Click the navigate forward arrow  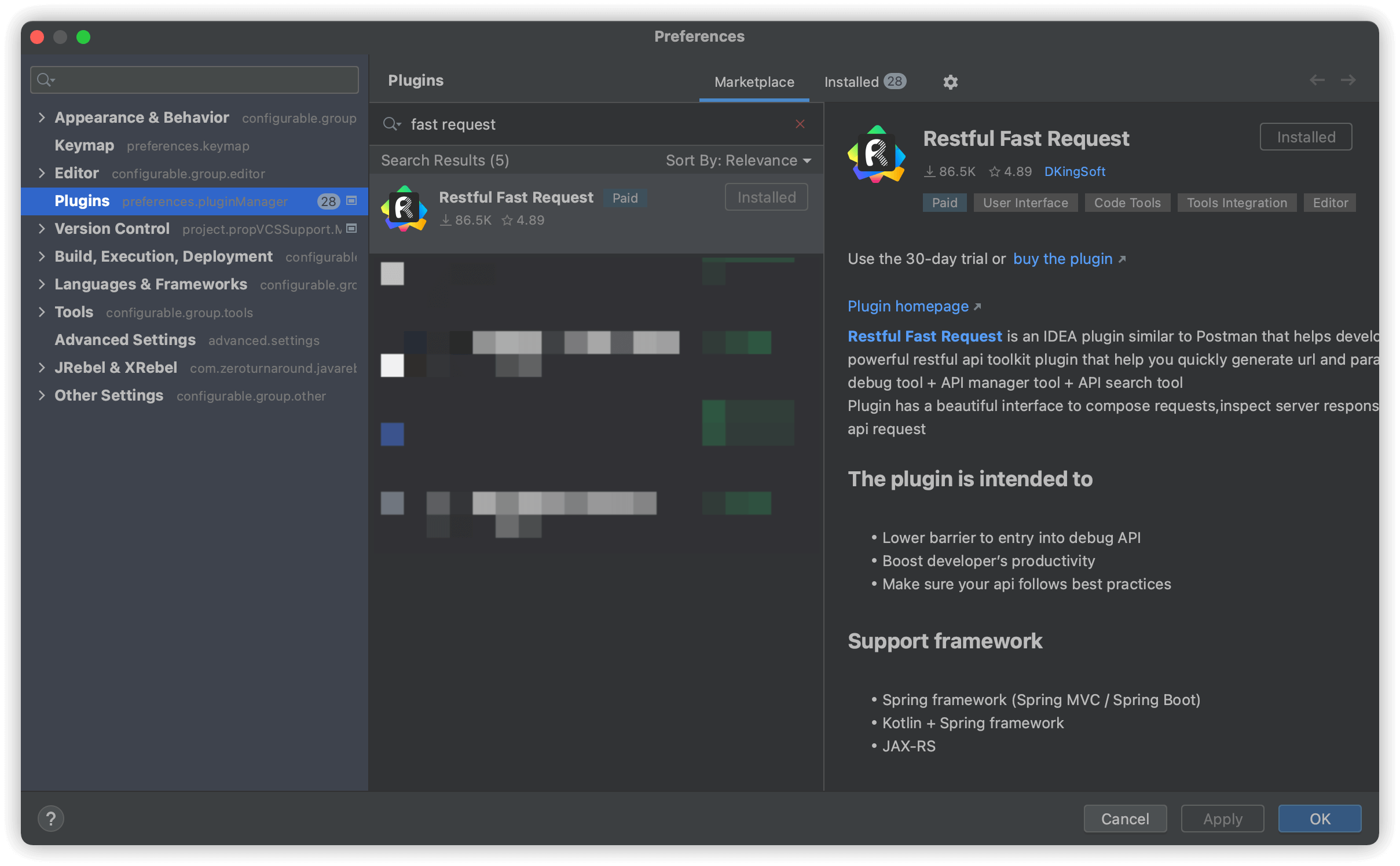(1348, 80)
